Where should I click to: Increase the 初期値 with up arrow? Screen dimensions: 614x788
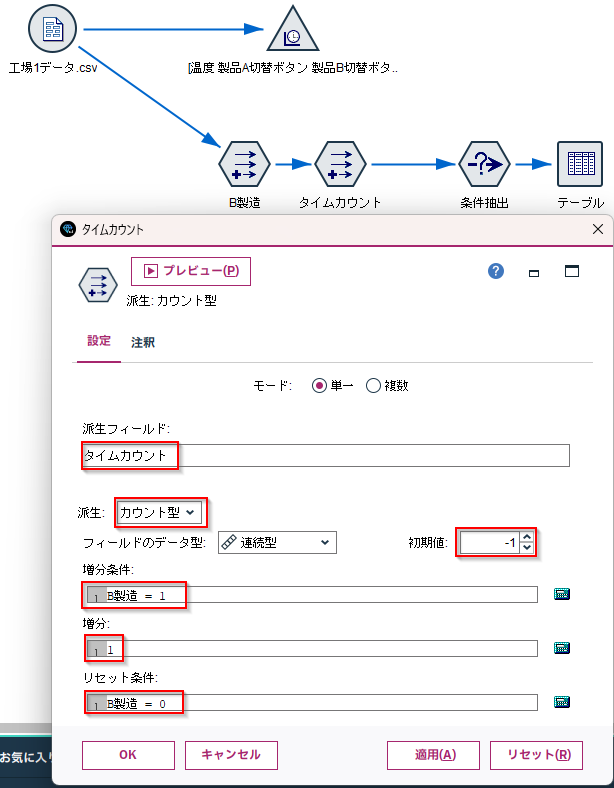527,537
